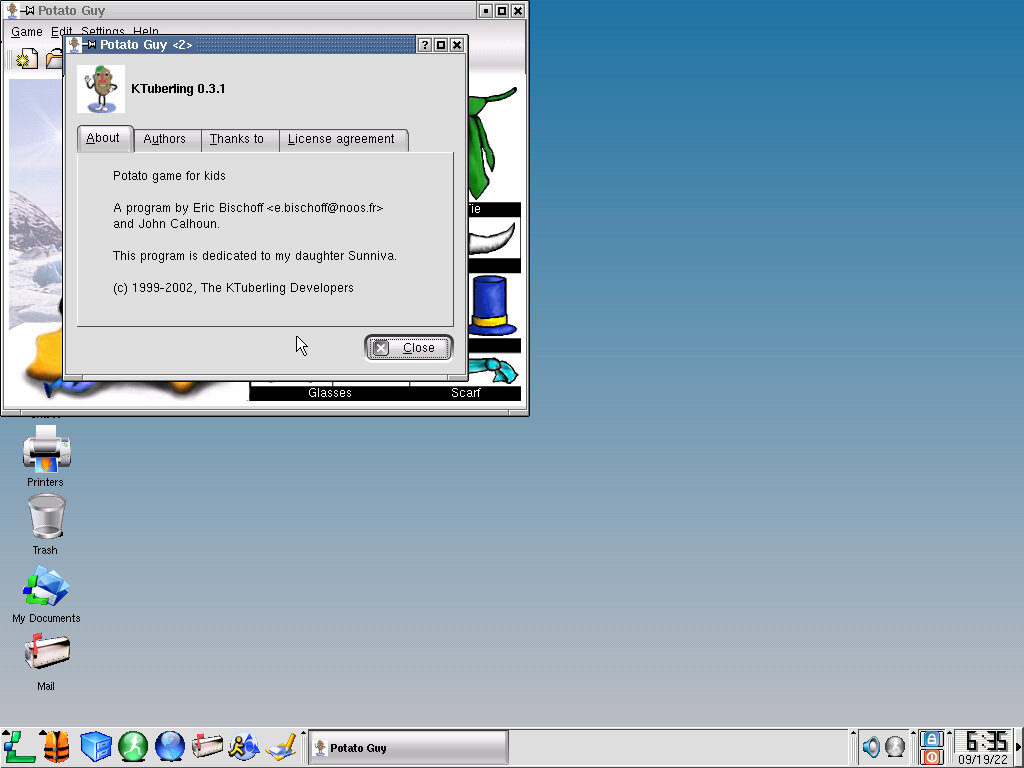Choose the cyan scarf accessory
Screen dimensions: 1024x768
[x=497, y=370]
